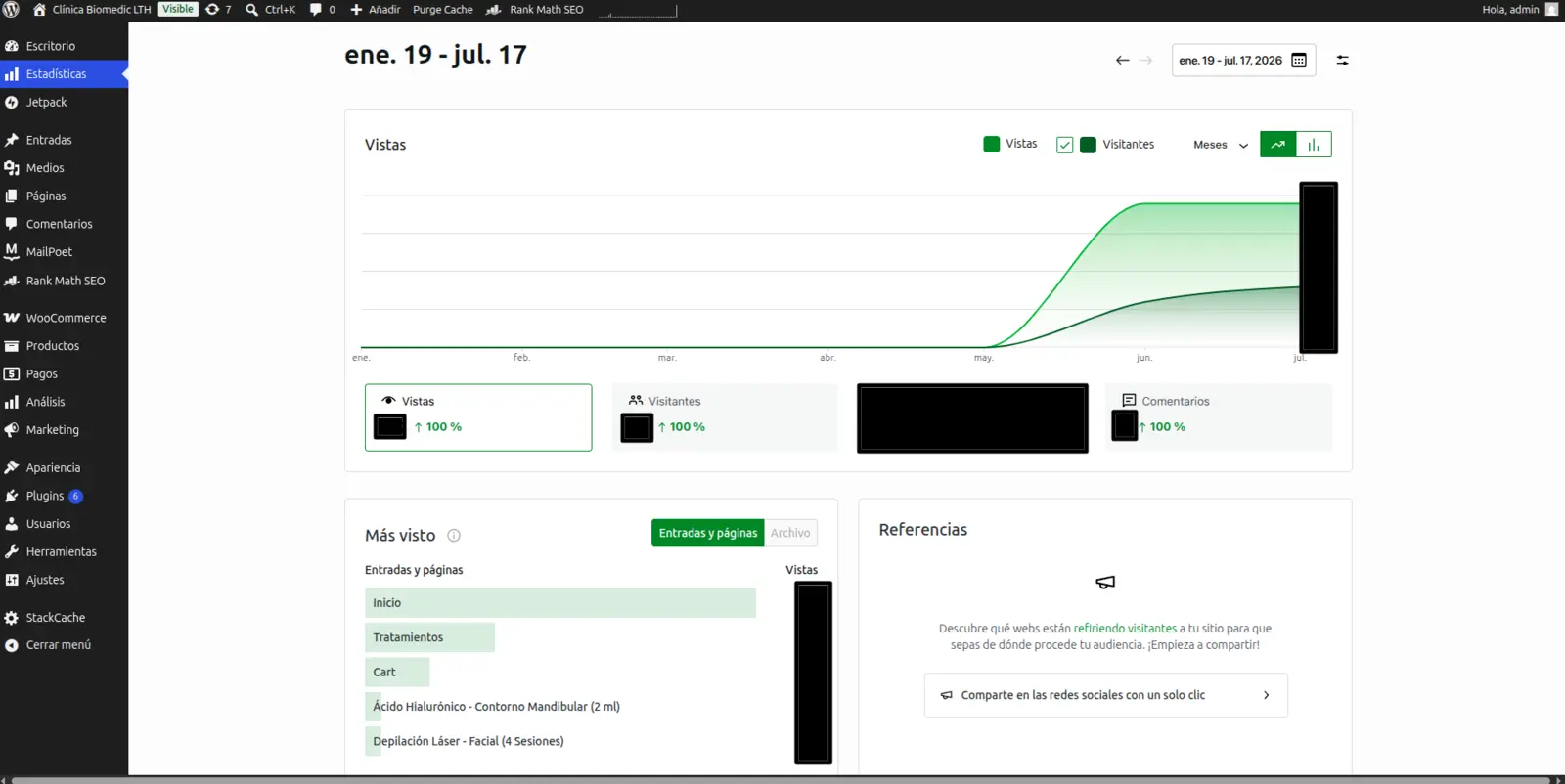
Task: Open the calendar date picker icon
Action: [1299, 61]
